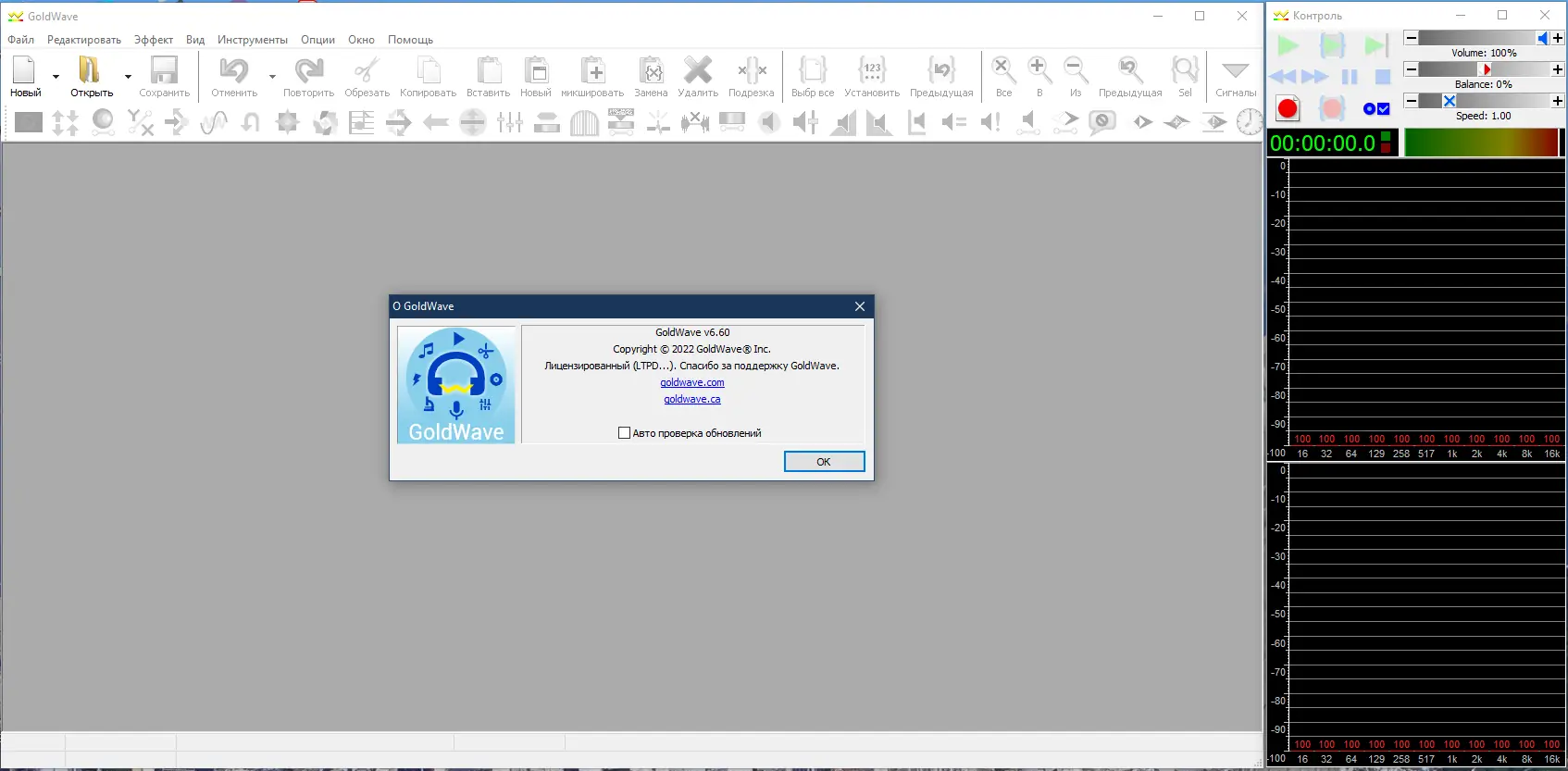Image resolution: width=1568 pixels, height=771 pixels.
Task: Click the Отменить undo arrow icon
Action: point(234,70)
